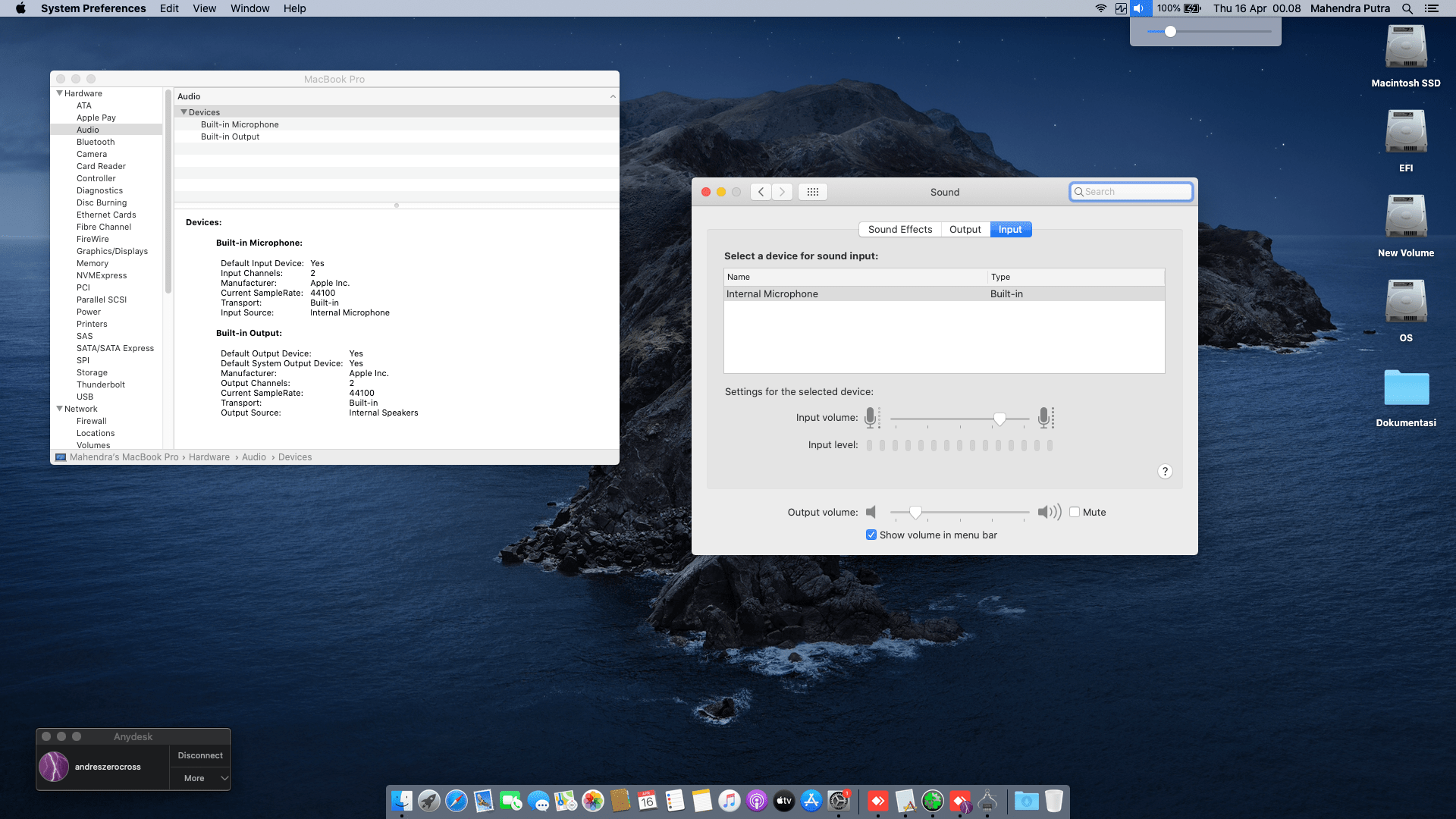The width and height of the screenshot is (1456, 819).
Task: Collapse Devices disclosure triangle in Audio list
Action: click(184, 112)
